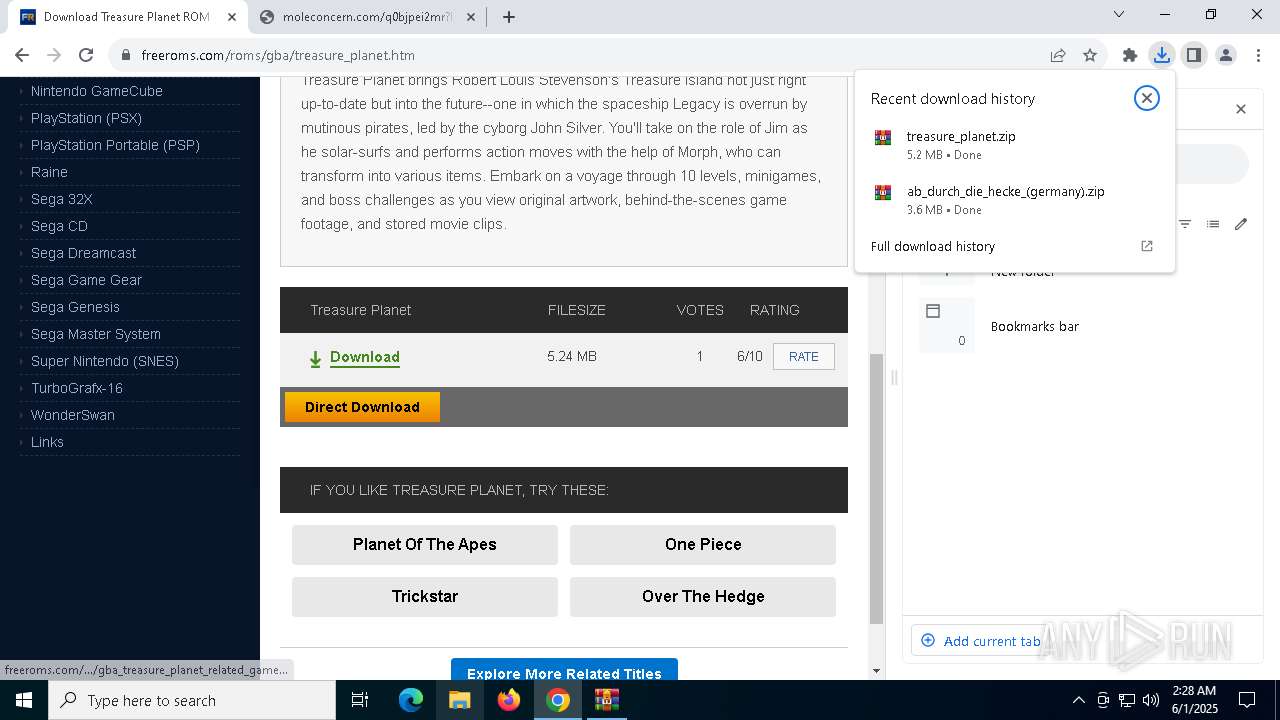Image resolution: width=1280 pixels, height=720 pixels.
Task: Open WinRAR from taskbar
Action: [607, 700]
